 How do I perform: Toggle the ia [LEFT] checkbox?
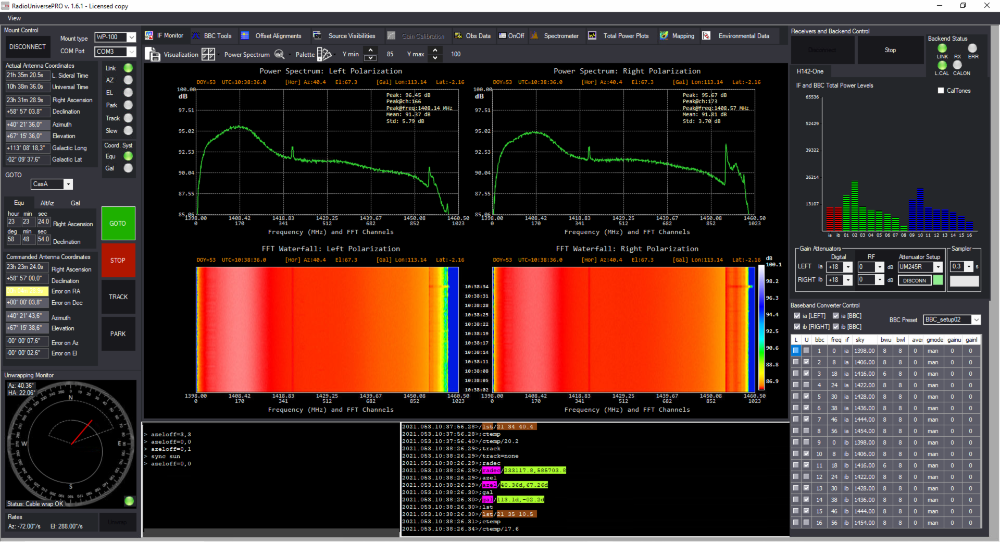point(797,315)
